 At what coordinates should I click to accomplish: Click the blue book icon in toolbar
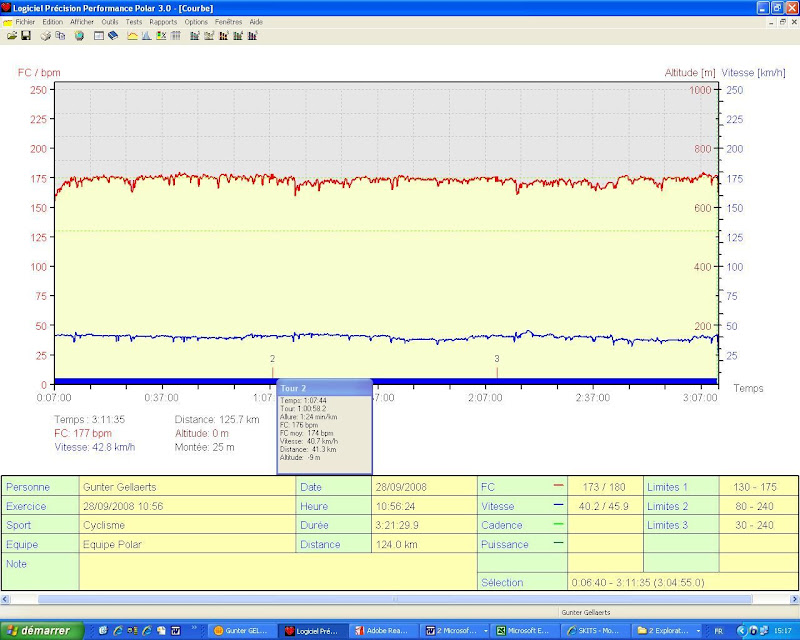113,36
